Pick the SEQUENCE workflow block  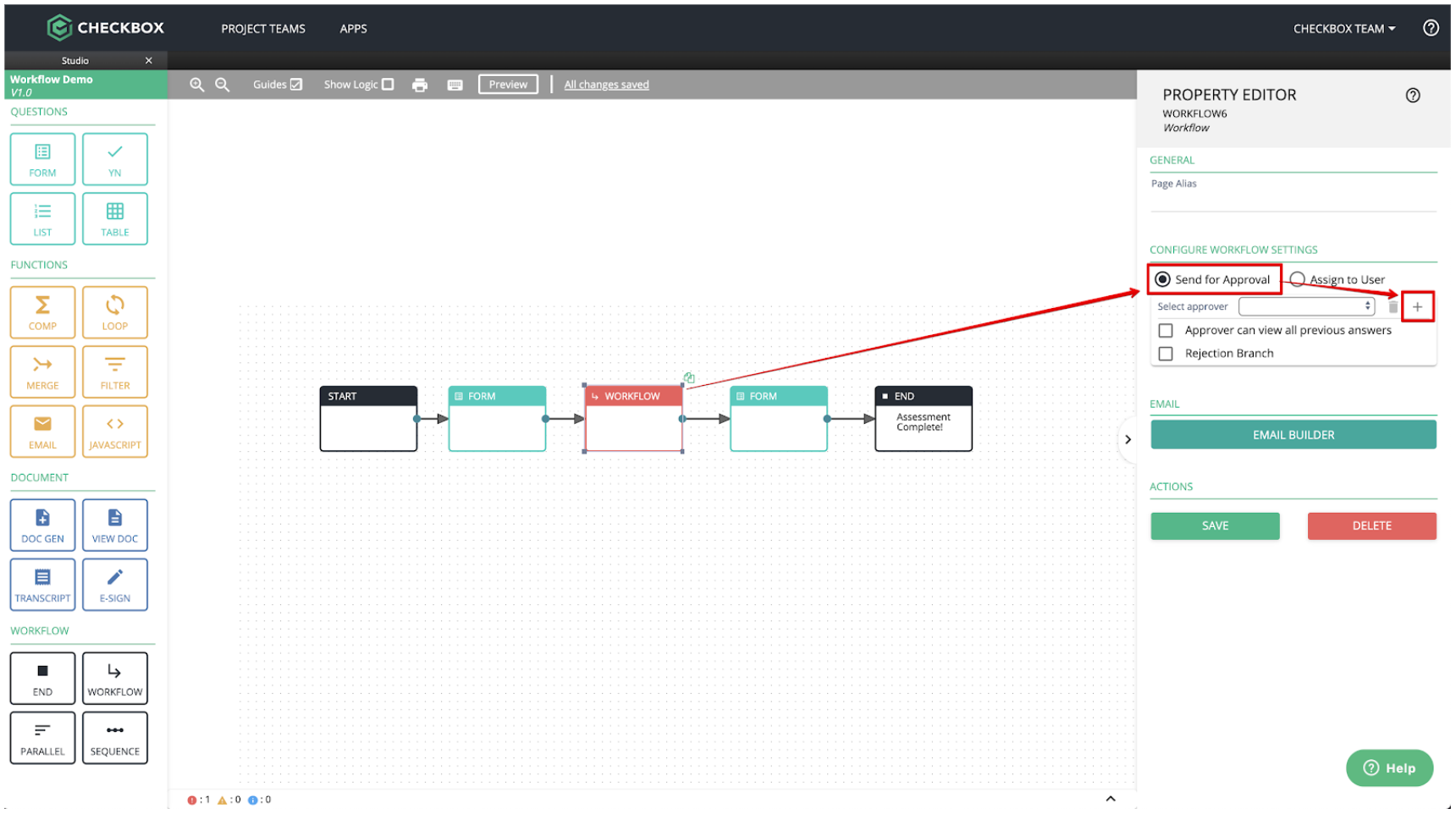pos(115,739)
